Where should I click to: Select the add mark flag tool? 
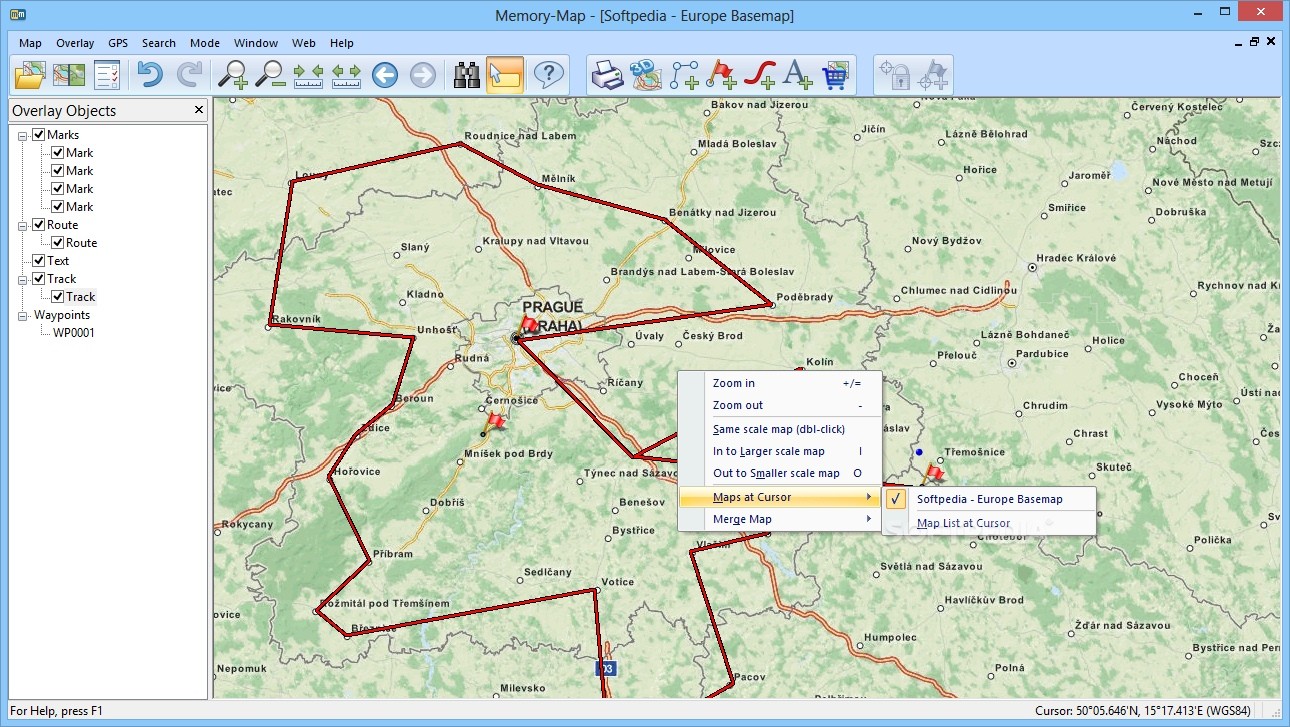pos(722,75)
